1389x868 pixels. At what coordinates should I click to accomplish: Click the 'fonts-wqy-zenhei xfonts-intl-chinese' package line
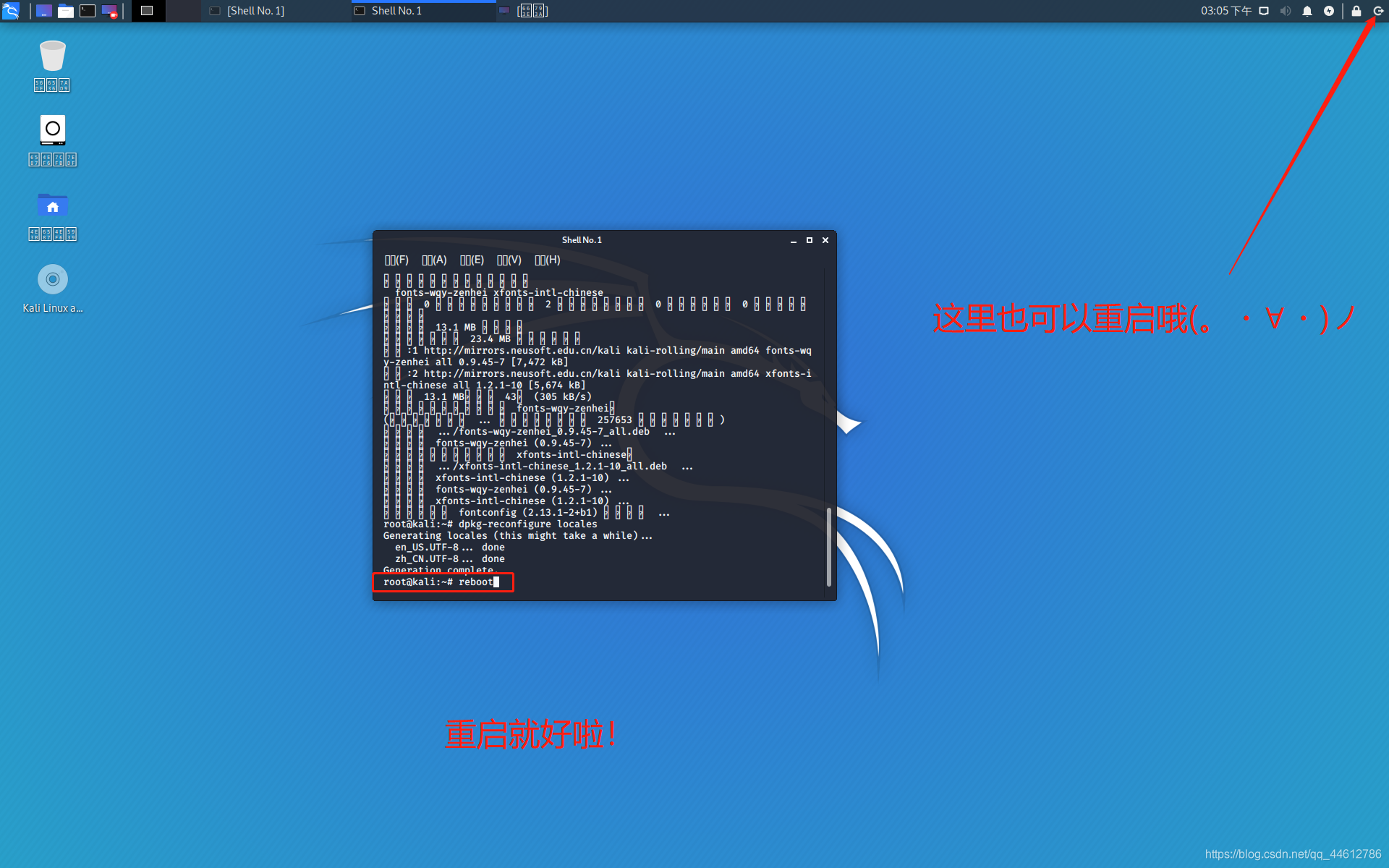pyautogui.click(x=499, y=293)
